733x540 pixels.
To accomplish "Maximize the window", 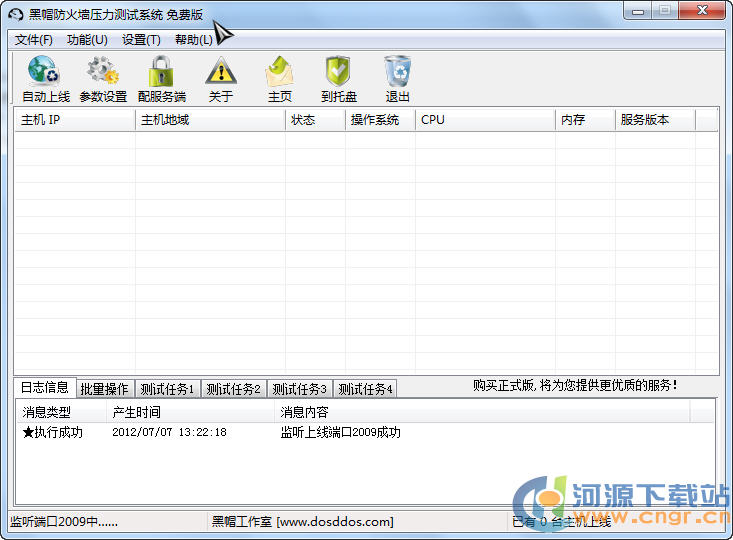I will pos(665,11).
